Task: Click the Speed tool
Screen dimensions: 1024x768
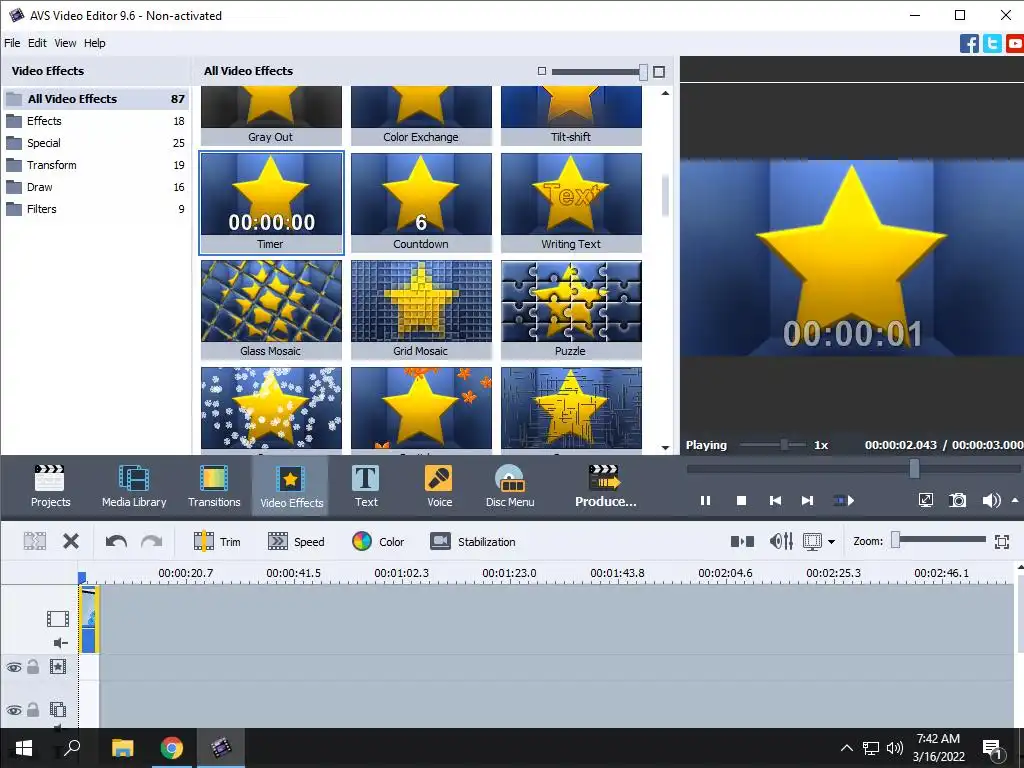Action: (x=296, y=541)
